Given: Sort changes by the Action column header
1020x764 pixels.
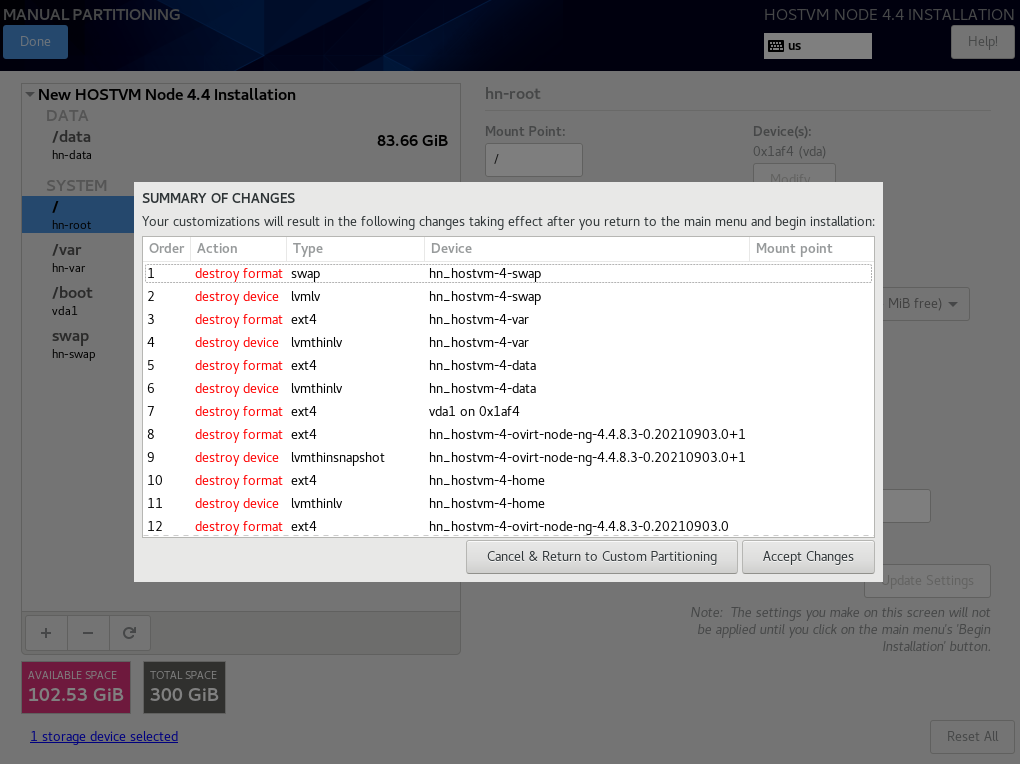Looking at the screenshot, I should click(x=239, y=249).
